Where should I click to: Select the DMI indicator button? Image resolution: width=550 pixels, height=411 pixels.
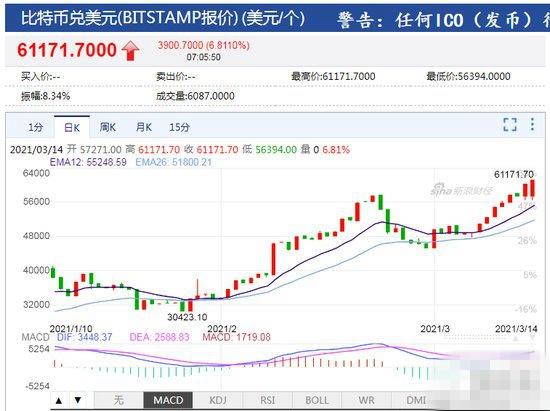pyautogui.click(x=416, y=400)
